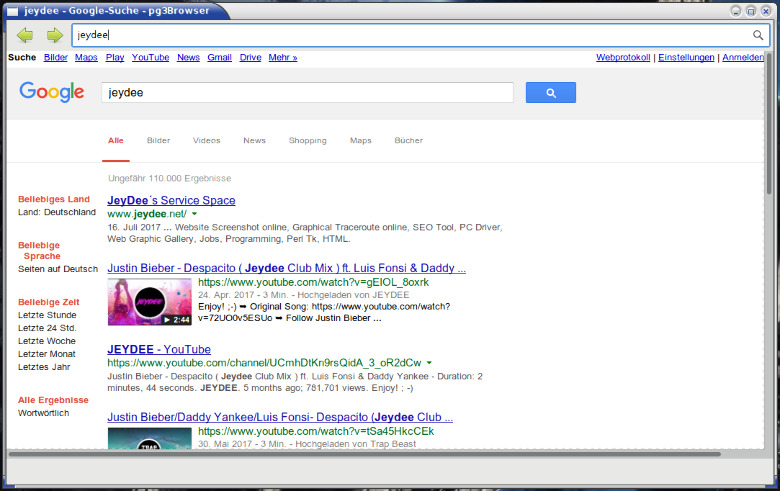
Task: Switch to the Bilder results tab
Action: pyautogui.click(x=159, y=141)
